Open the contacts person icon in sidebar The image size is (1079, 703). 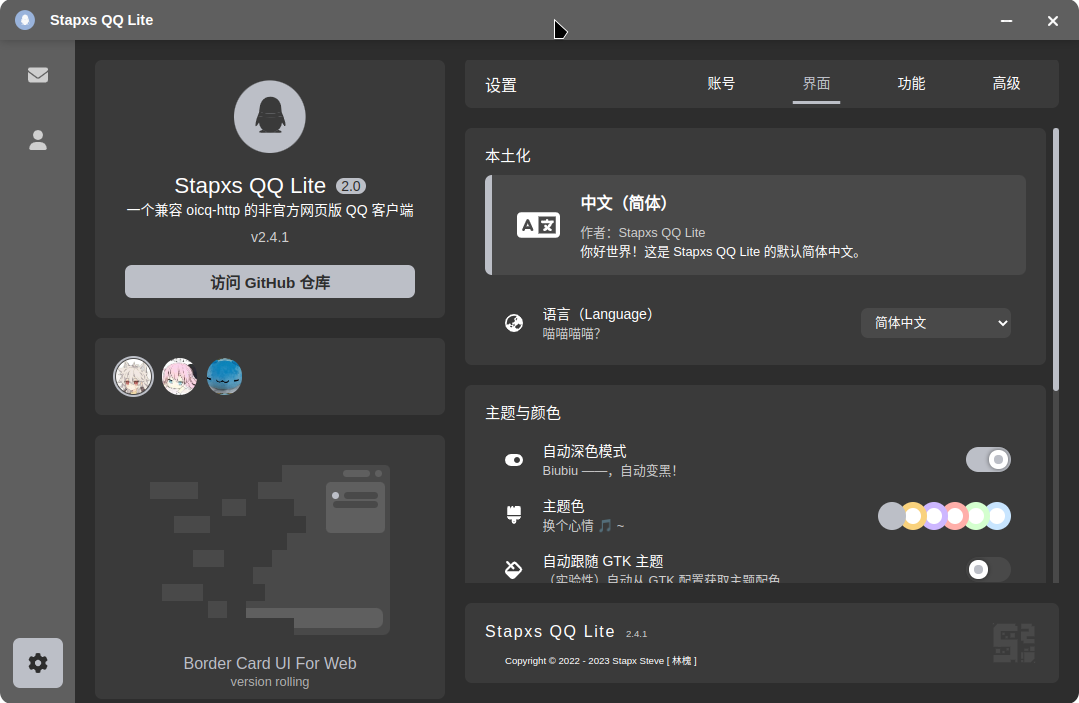pyautogui.click(x=38, y=140)
